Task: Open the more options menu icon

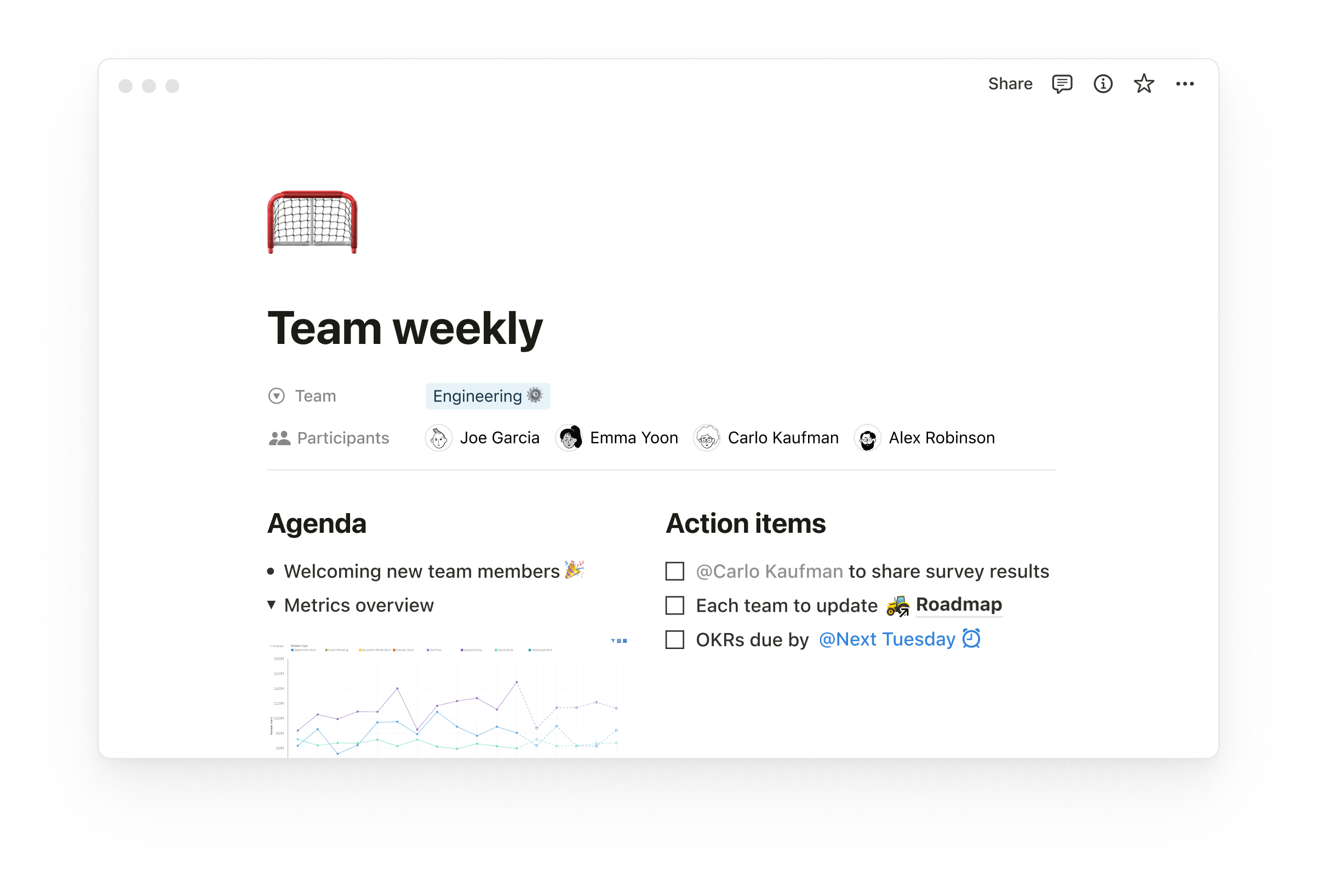Action: pyautogui.click(x=1187, y=83)
